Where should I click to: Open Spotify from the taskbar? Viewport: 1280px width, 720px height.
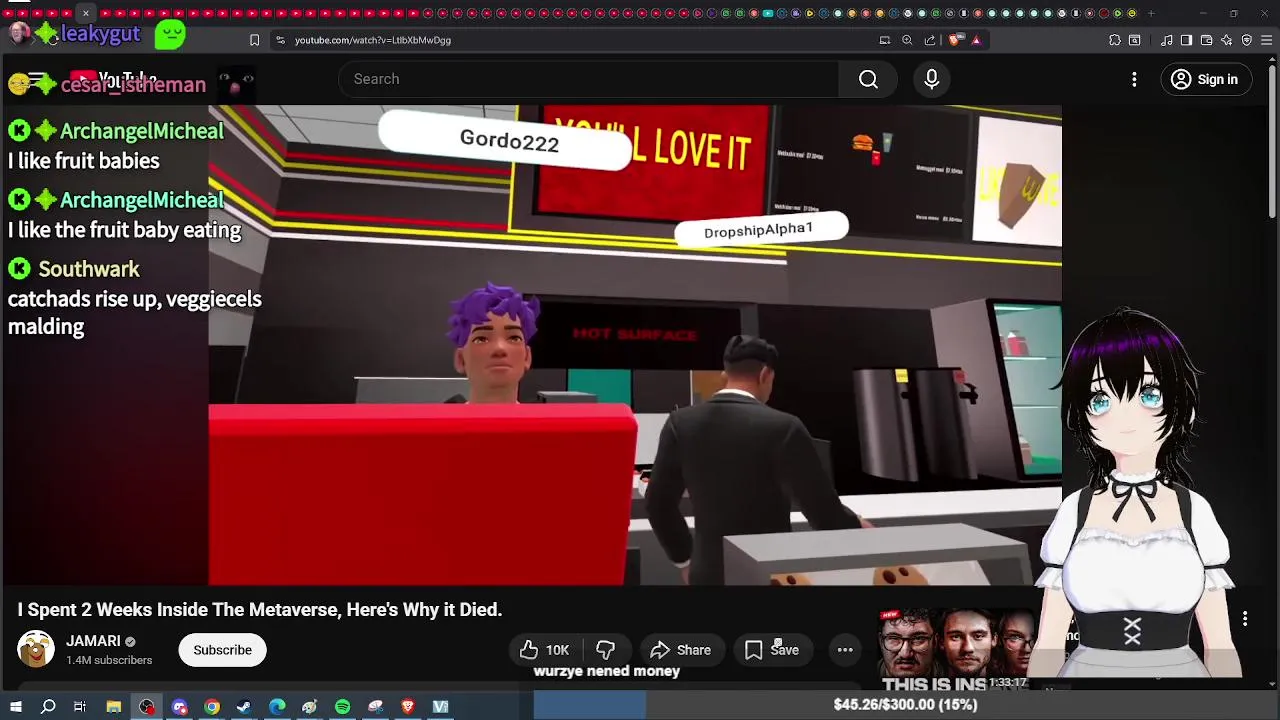tap(342, 707)
